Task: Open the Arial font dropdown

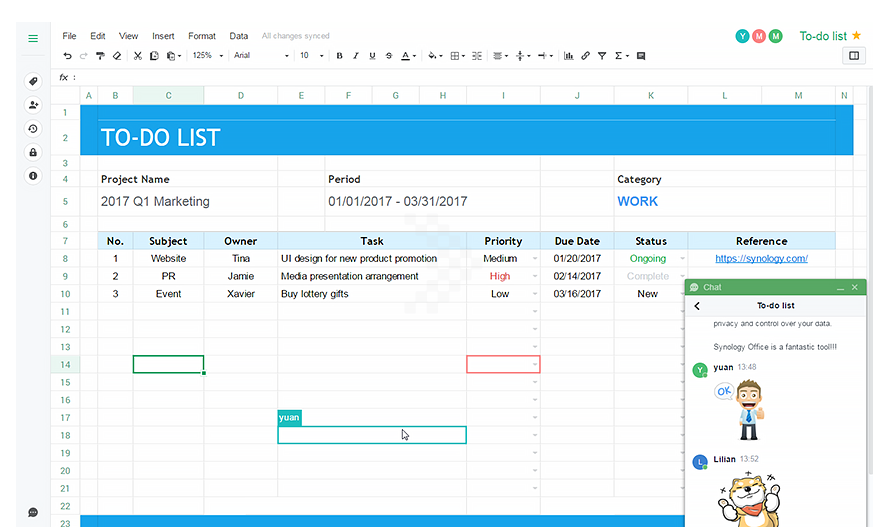Action: 261,56
